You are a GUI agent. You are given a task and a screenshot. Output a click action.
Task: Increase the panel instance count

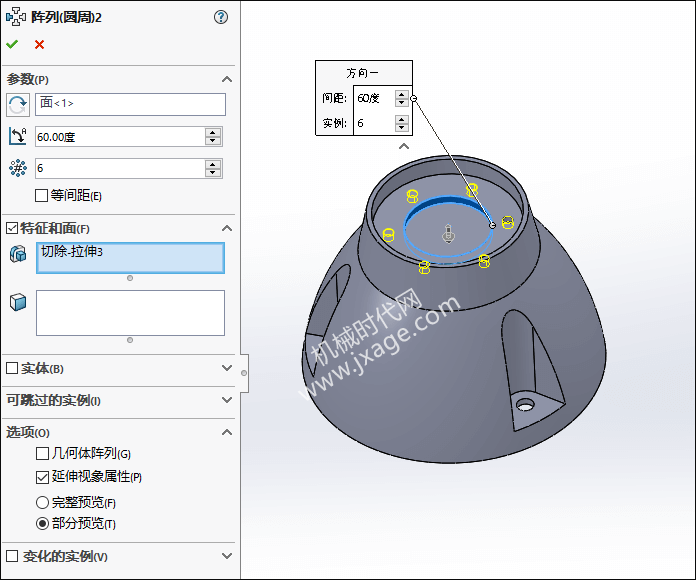(x=213, y=164)
